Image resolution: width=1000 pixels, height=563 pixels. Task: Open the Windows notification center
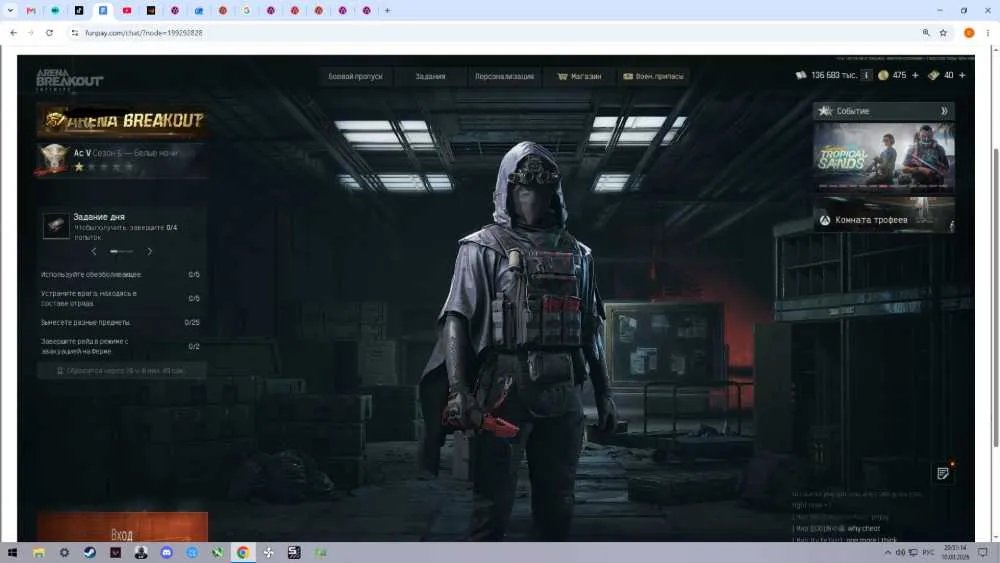[x=984, y=553]
